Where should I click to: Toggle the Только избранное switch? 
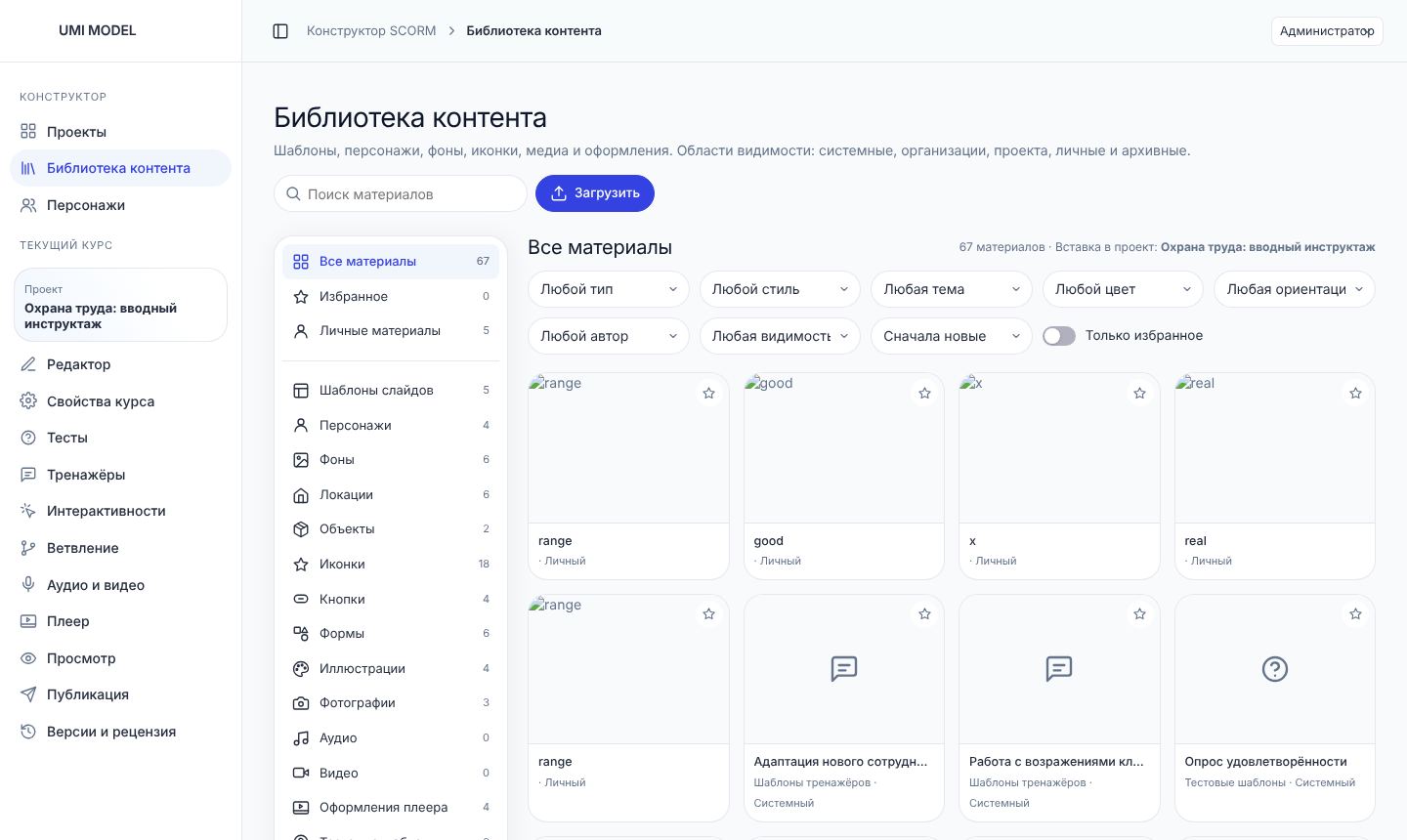click(x=1059, y=336)
